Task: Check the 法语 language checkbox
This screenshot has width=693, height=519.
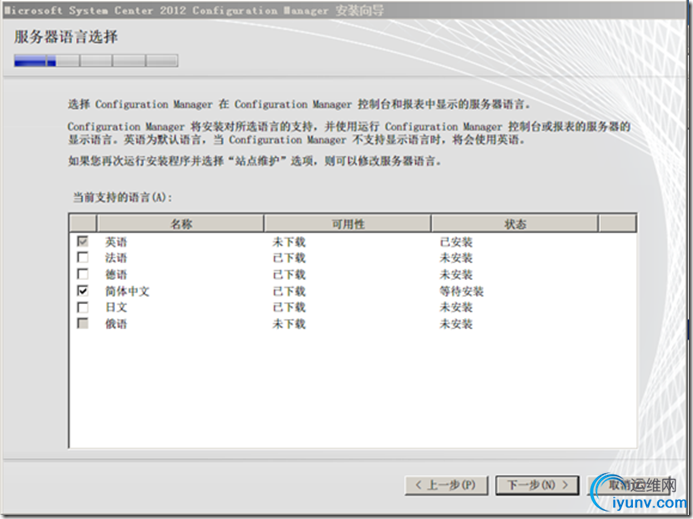Action: click(x=83, y=257)
